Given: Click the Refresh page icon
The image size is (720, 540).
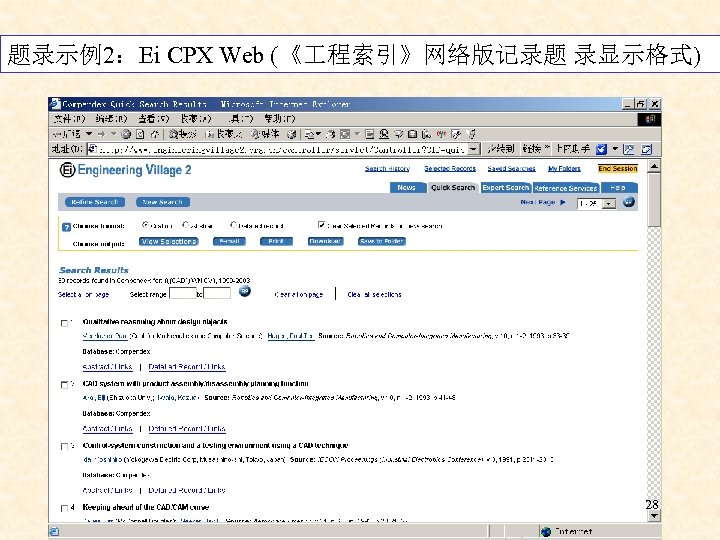Looking at the screenshot, I should [x=140, y=134].
